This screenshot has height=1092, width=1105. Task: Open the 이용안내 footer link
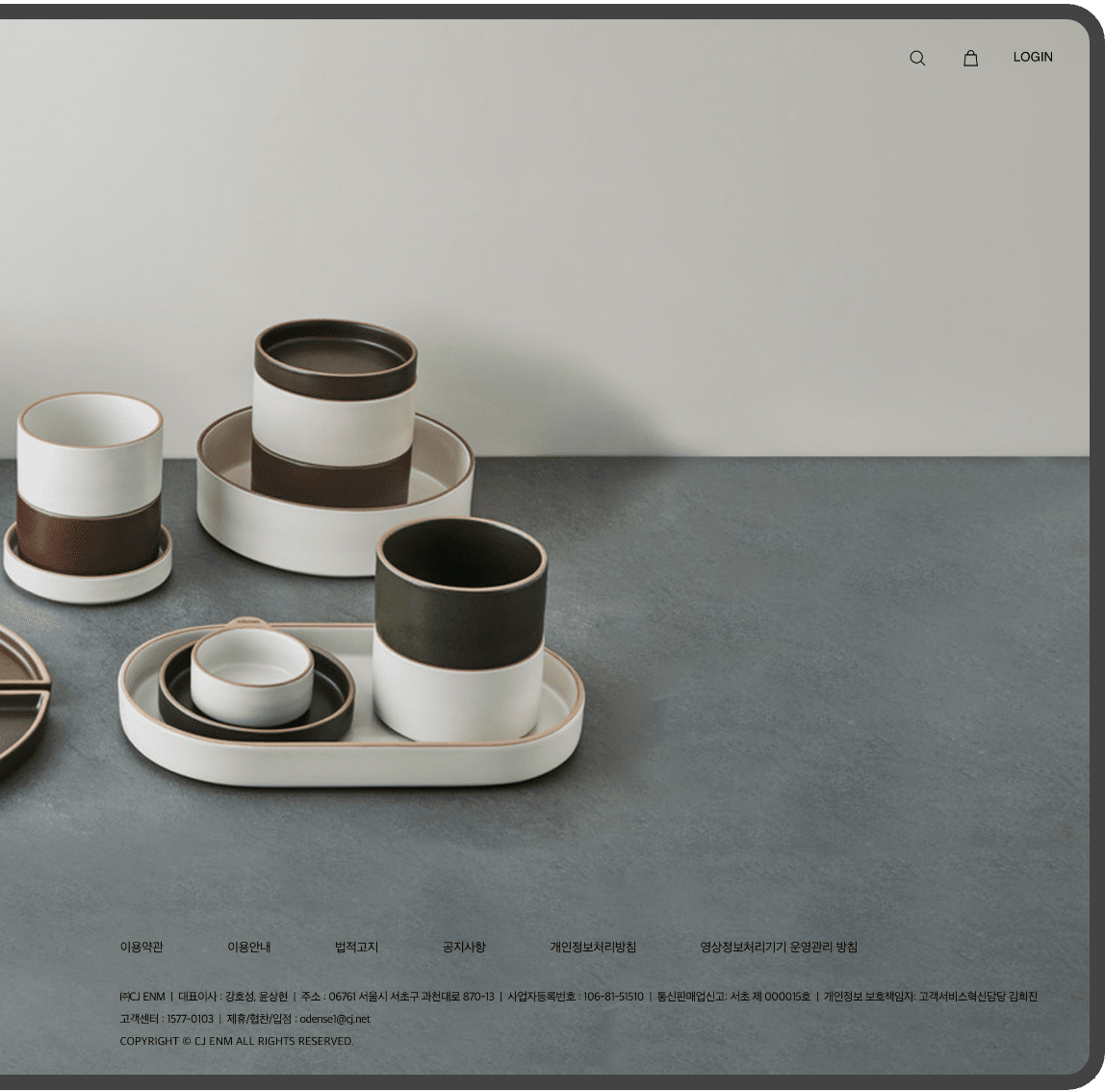coord(248,947)
